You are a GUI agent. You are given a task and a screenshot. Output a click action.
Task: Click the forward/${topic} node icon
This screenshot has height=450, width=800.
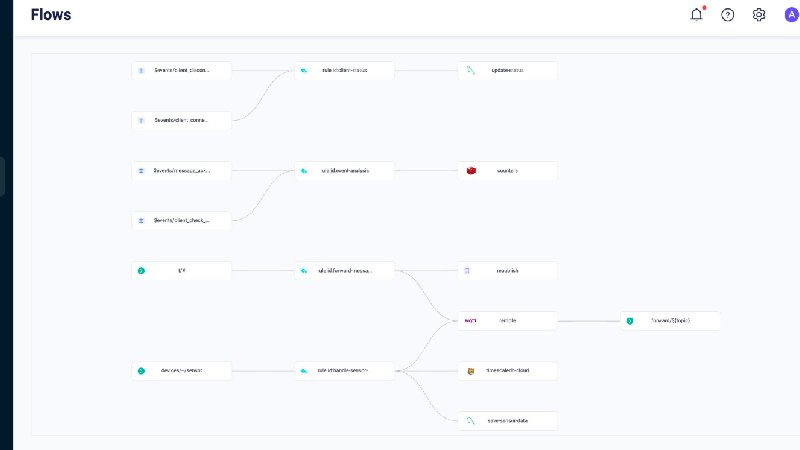tap(630, 321)
